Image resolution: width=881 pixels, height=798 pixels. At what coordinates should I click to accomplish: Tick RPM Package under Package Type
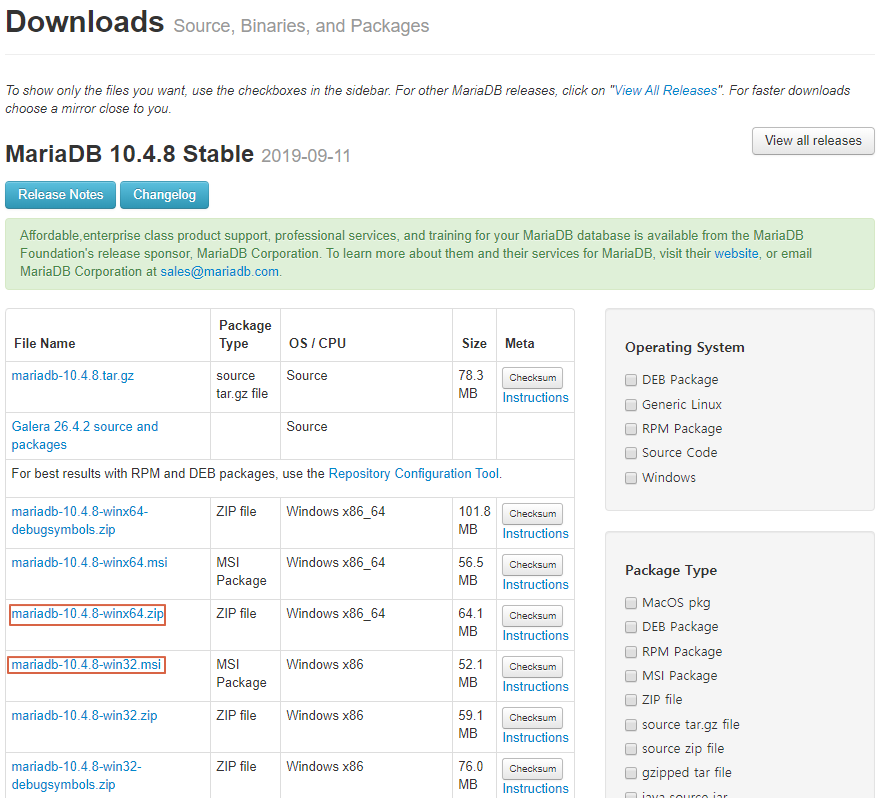click(631, 652)
